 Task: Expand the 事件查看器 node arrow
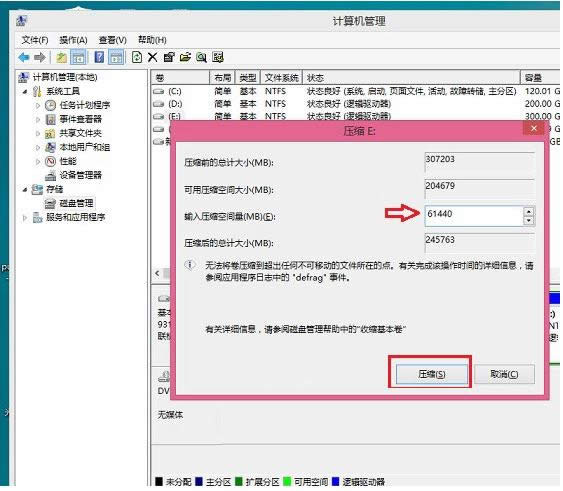point(38,120)
